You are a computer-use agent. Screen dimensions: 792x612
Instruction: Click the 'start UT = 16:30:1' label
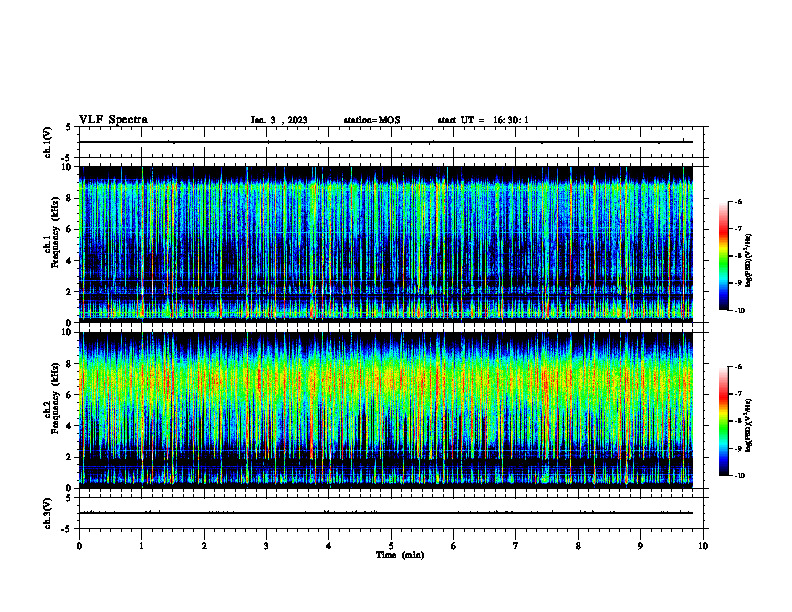[x=483, y=120]
